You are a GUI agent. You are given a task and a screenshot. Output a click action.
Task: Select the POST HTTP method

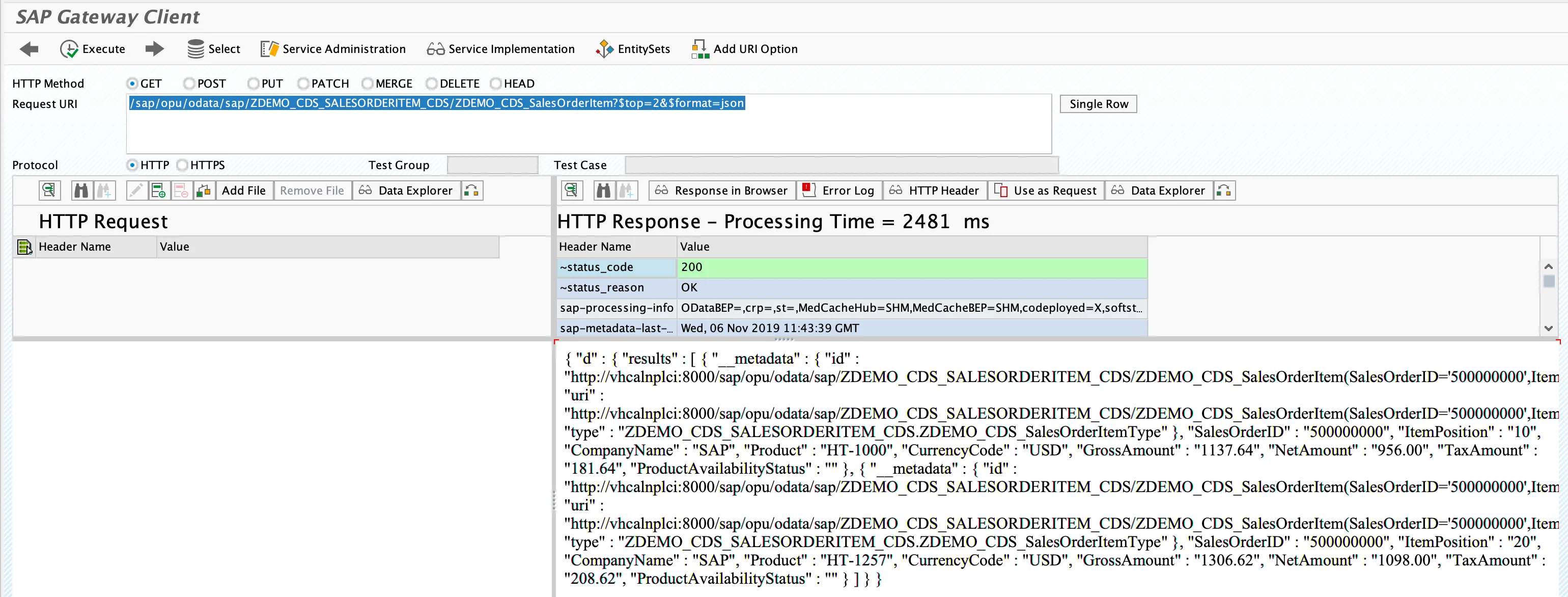pyautogui.click(x=189, y=84)
